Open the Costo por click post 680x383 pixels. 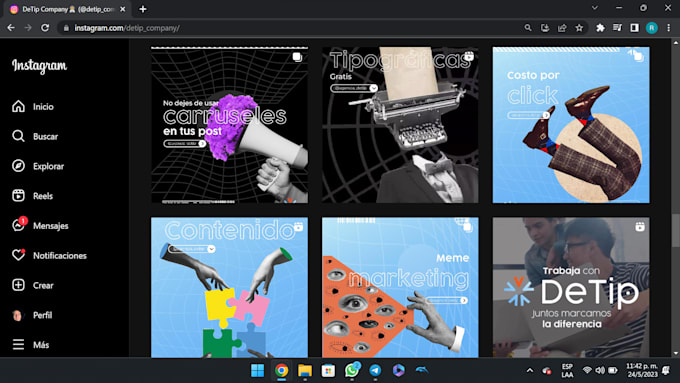tap(571, 125)
